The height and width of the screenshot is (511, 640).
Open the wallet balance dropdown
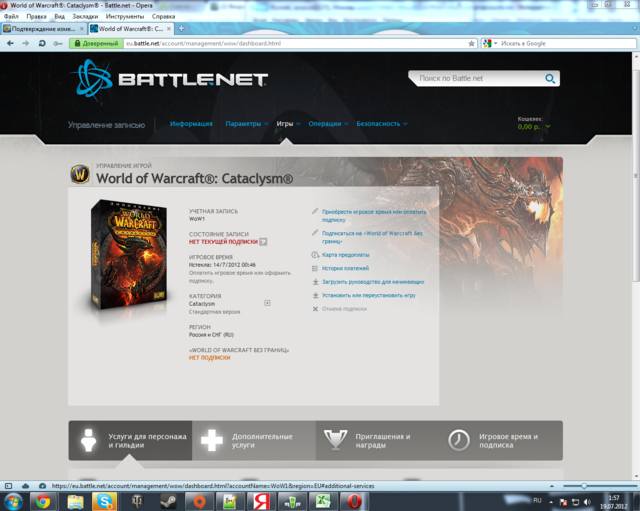[548, 127]
